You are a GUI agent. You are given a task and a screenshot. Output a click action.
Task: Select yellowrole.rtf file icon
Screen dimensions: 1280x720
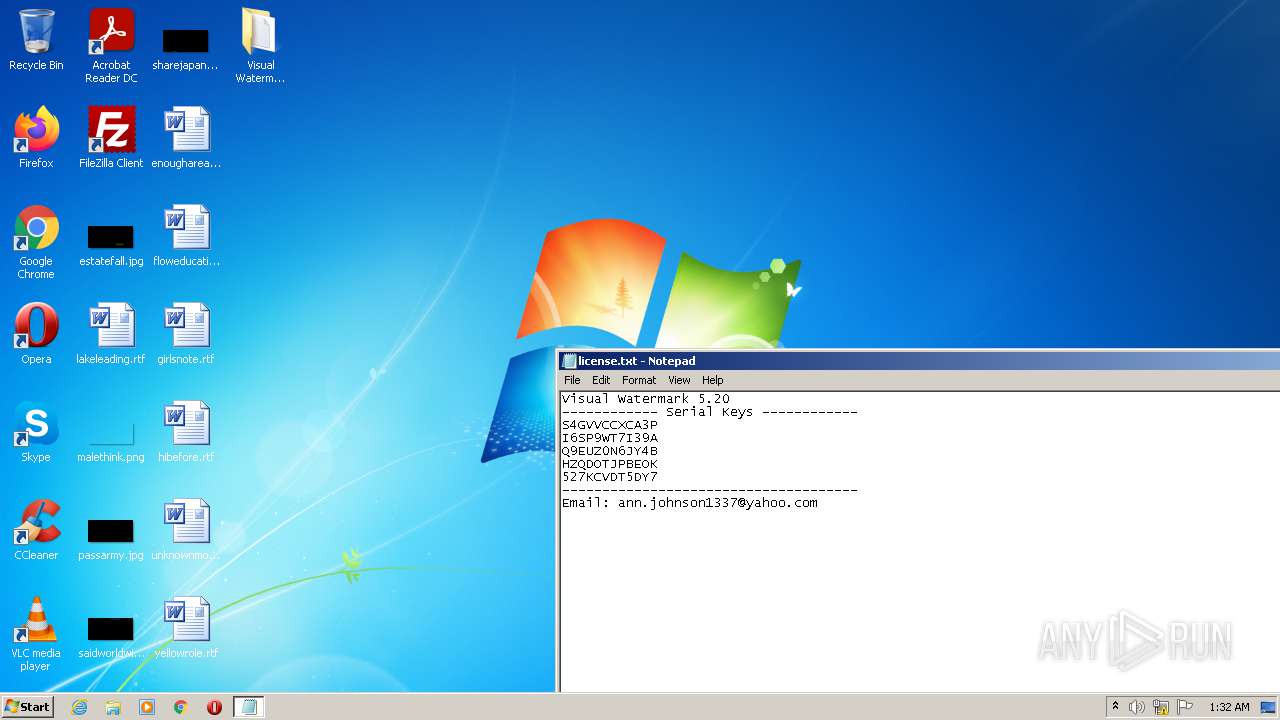click(x=186, y=628)
